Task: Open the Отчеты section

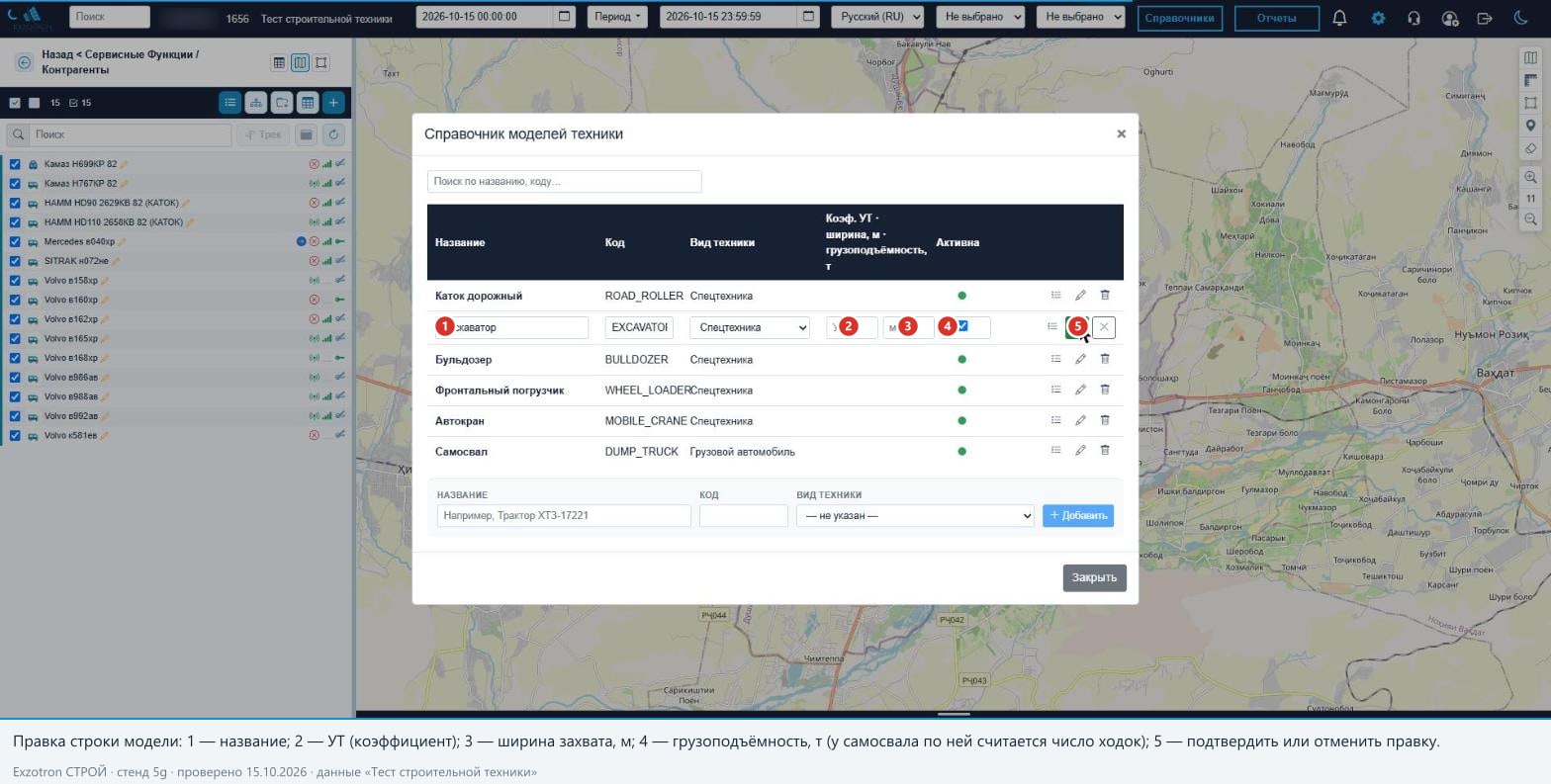Action: tap(1276, 18)
